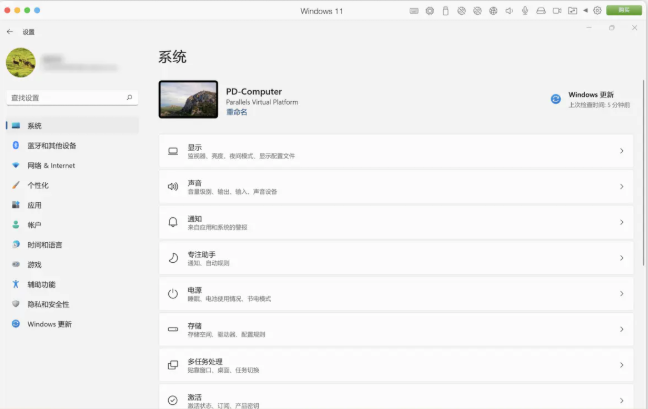Click the PD-Computer desktop thumbnail
This screenshot has width=648, height=409.
tap(188, 100)
